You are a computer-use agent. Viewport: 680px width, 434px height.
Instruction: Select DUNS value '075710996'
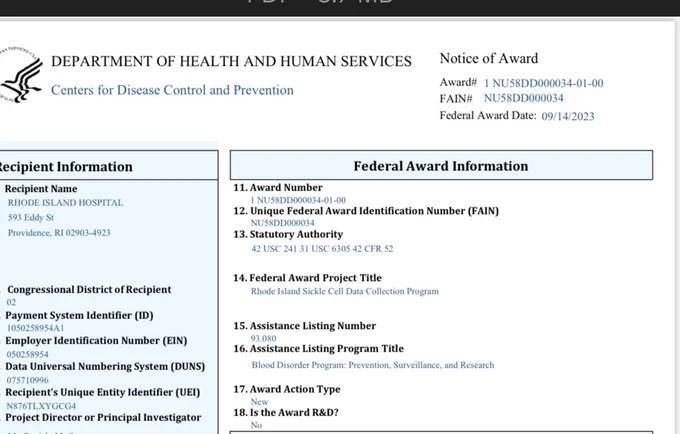point(28,380)
